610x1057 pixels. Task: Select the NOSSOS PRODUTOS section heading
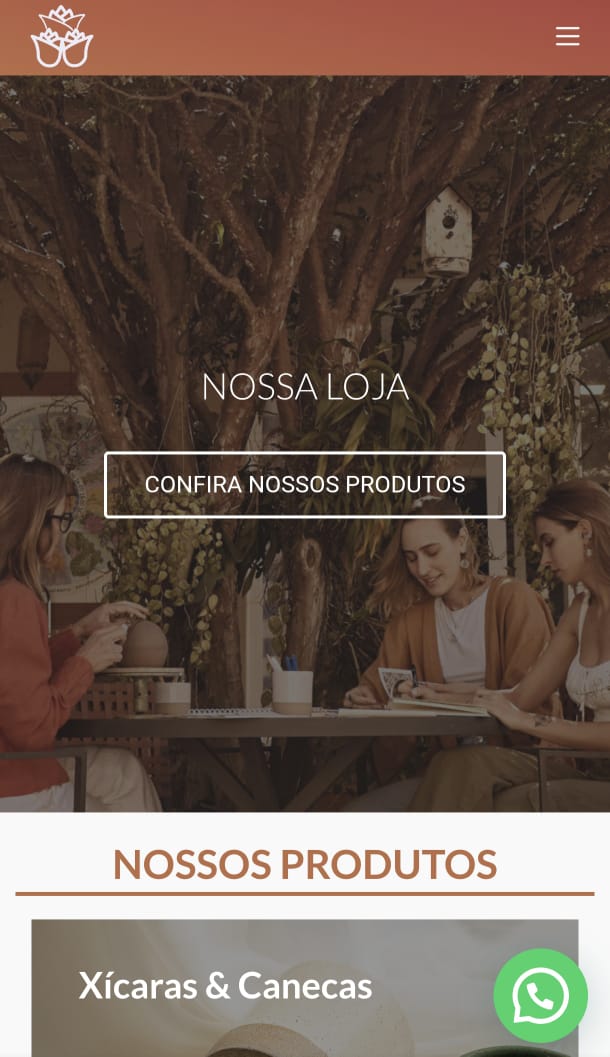coord(305,864)
